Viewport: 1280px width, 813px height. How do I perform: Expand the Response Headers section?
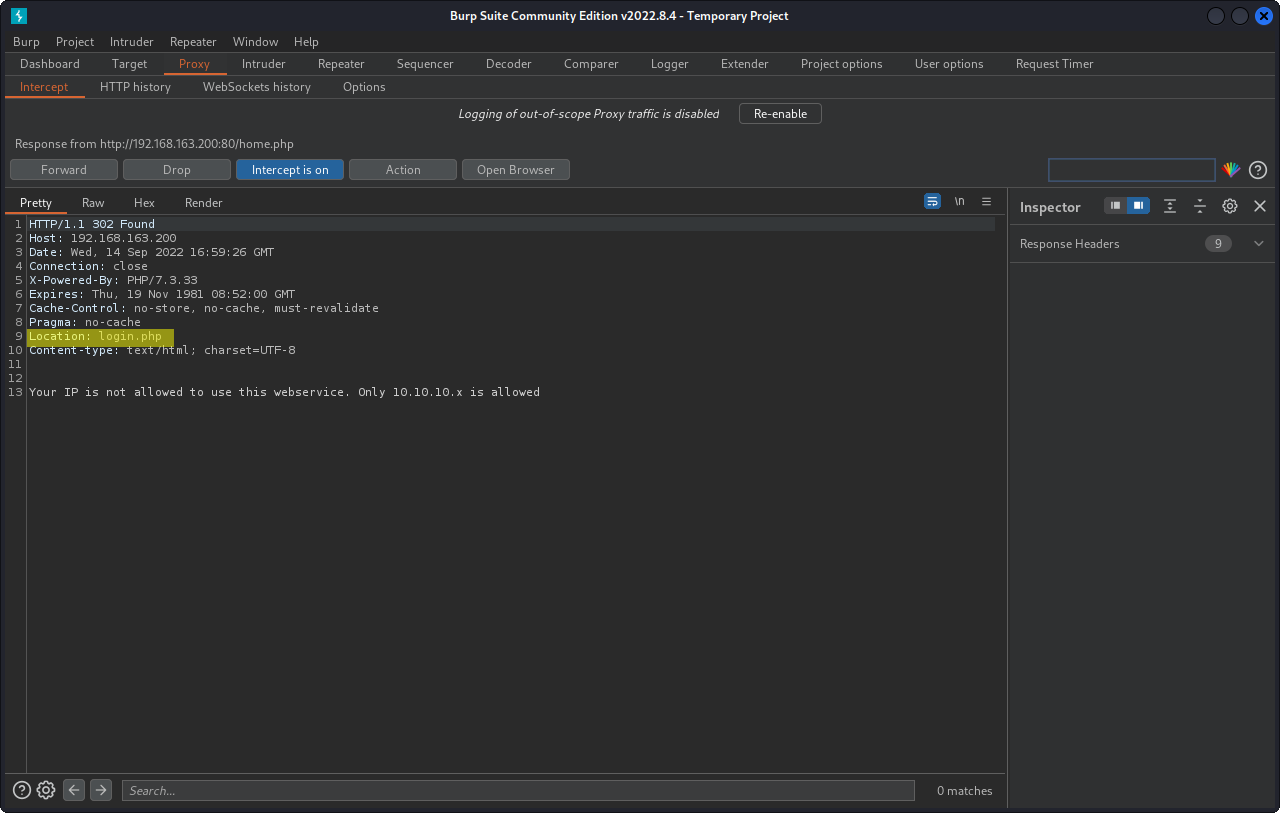point(1259,244)
